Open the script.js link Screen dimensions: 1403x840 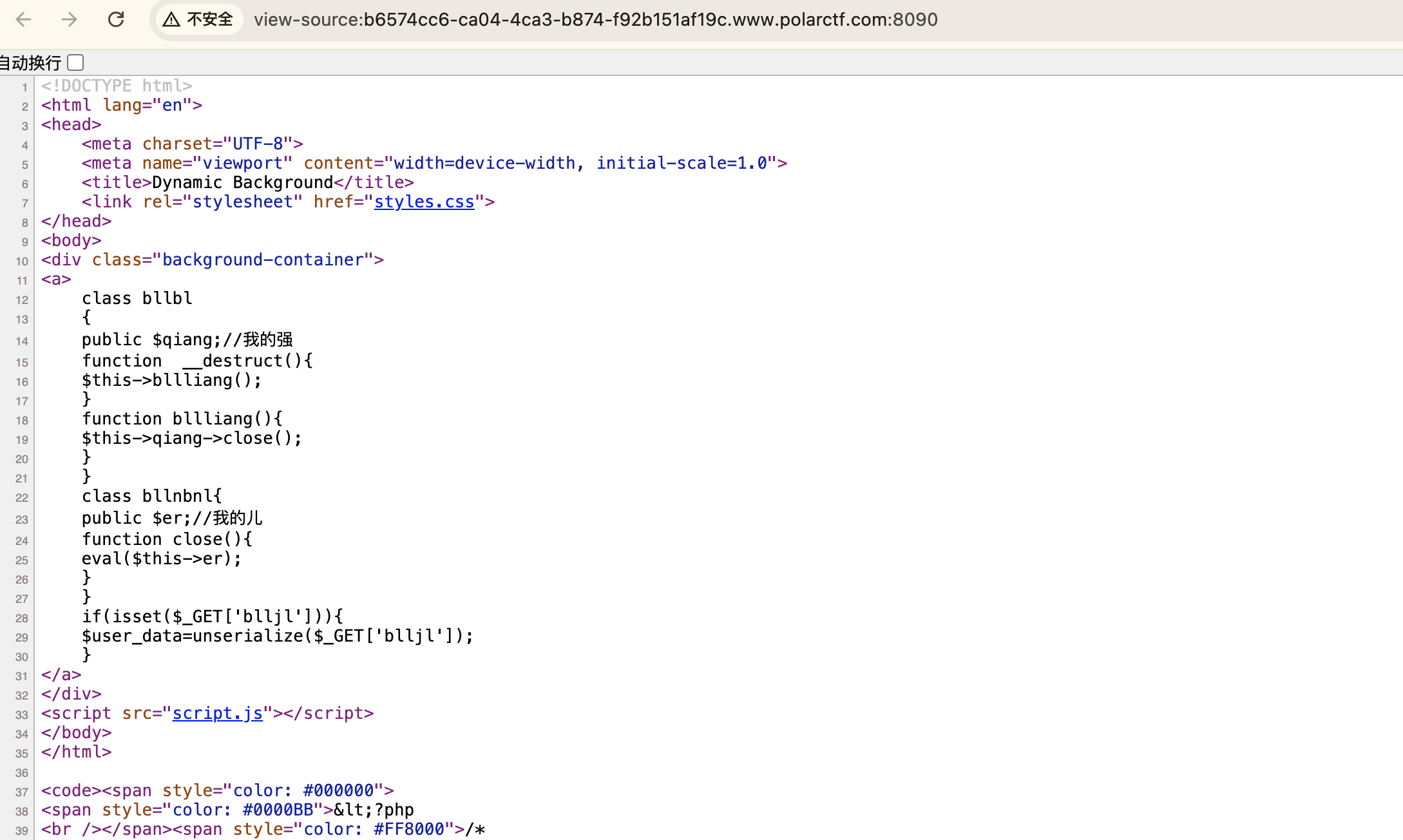(217, 713)
